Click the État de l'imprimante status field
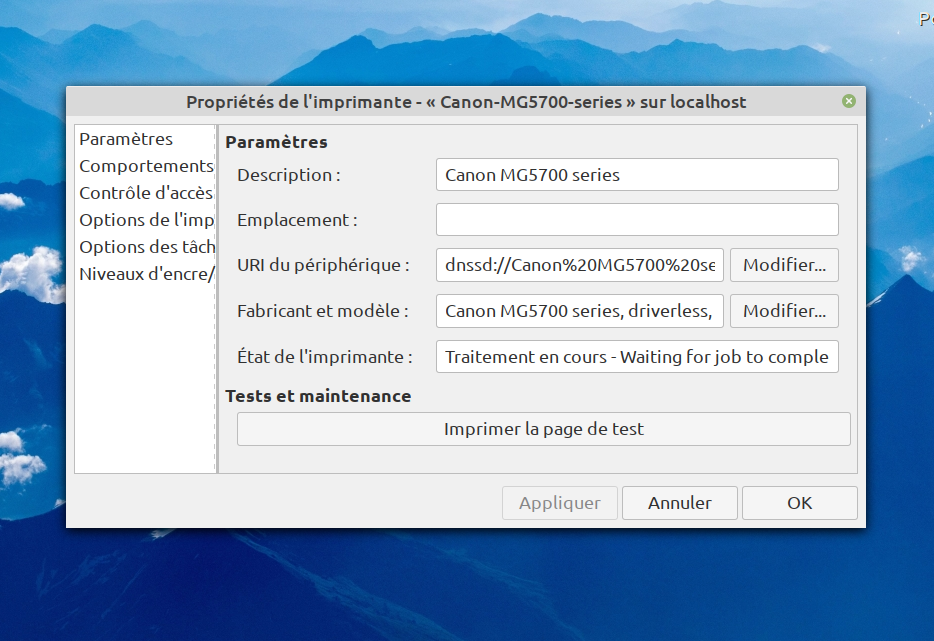934x641 pixels. 637,357
